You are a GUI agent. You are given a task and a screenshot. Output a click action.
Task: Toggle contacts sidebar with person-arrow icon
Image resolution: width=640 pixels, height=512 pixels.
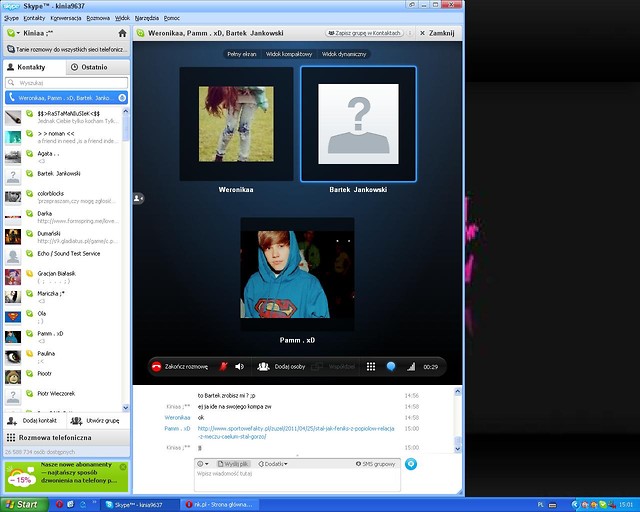(138, 198)
